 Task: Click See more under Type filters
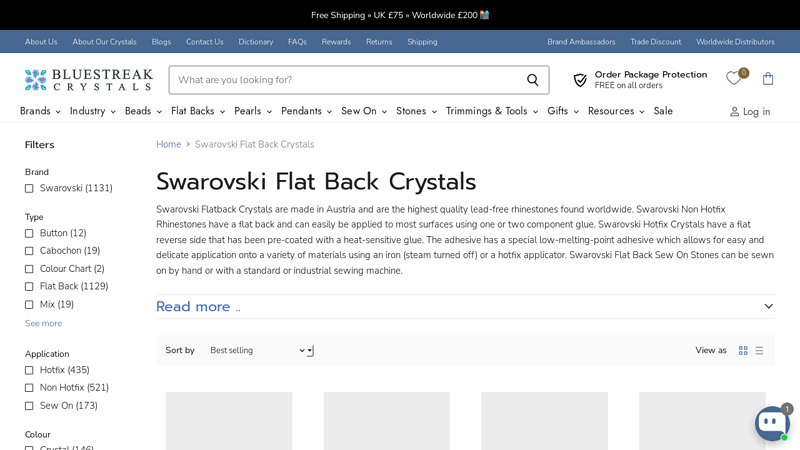pyautogui.click(x=43, y=323)
